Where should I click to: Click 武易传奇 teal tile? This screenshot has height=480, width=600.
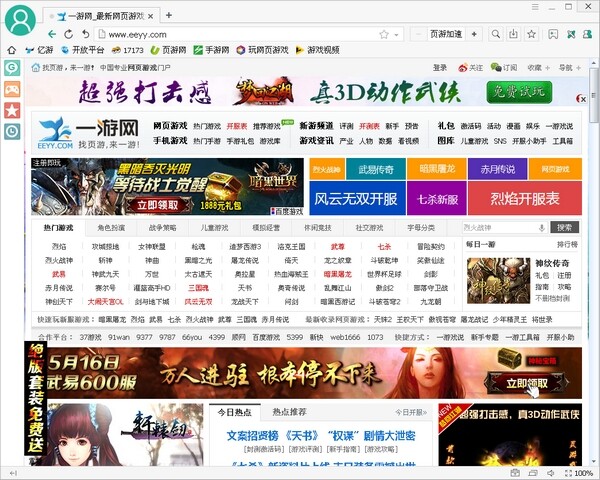[x=376, y=169]
